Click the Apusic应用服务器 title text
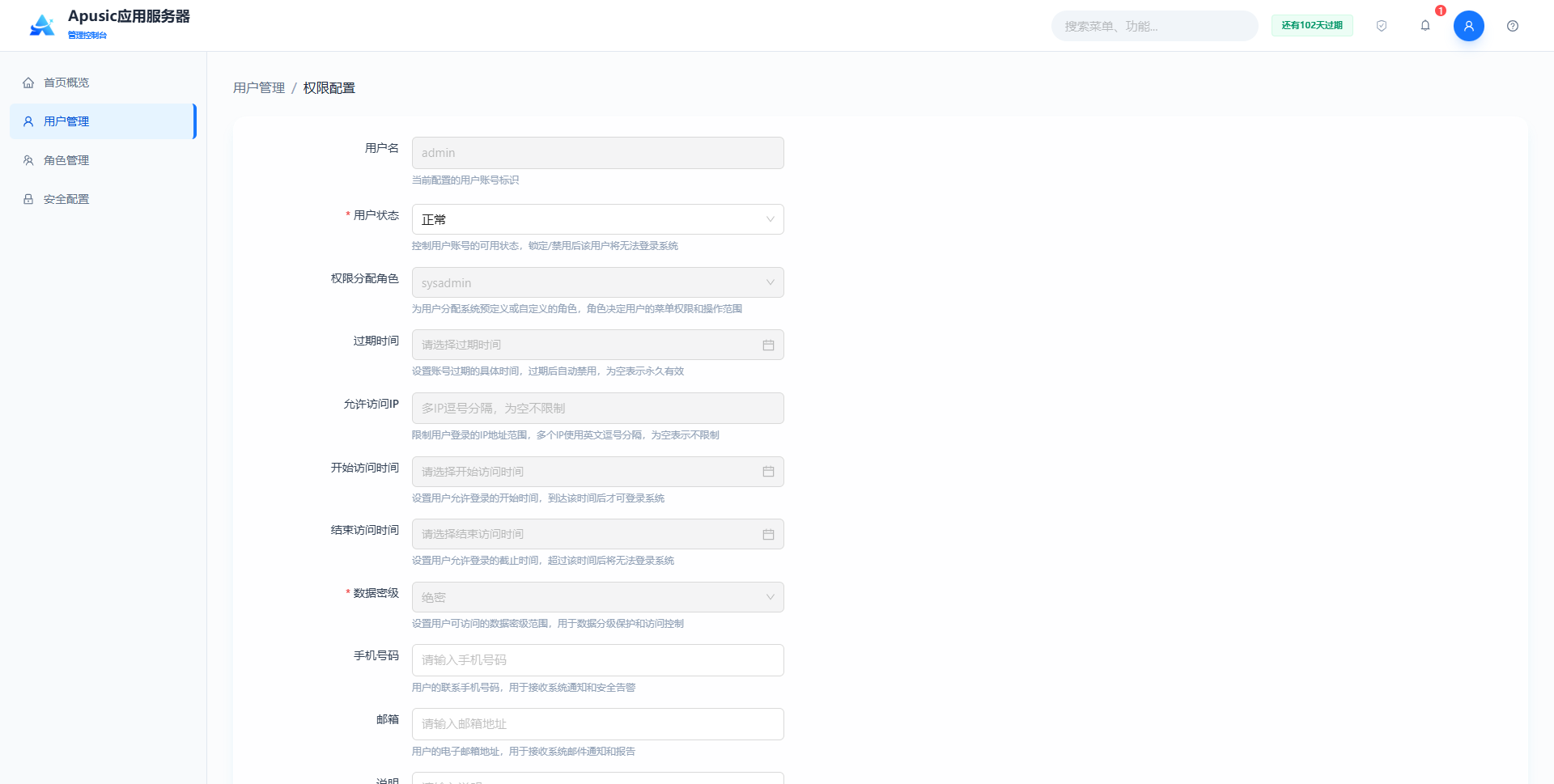 point(129,16)
